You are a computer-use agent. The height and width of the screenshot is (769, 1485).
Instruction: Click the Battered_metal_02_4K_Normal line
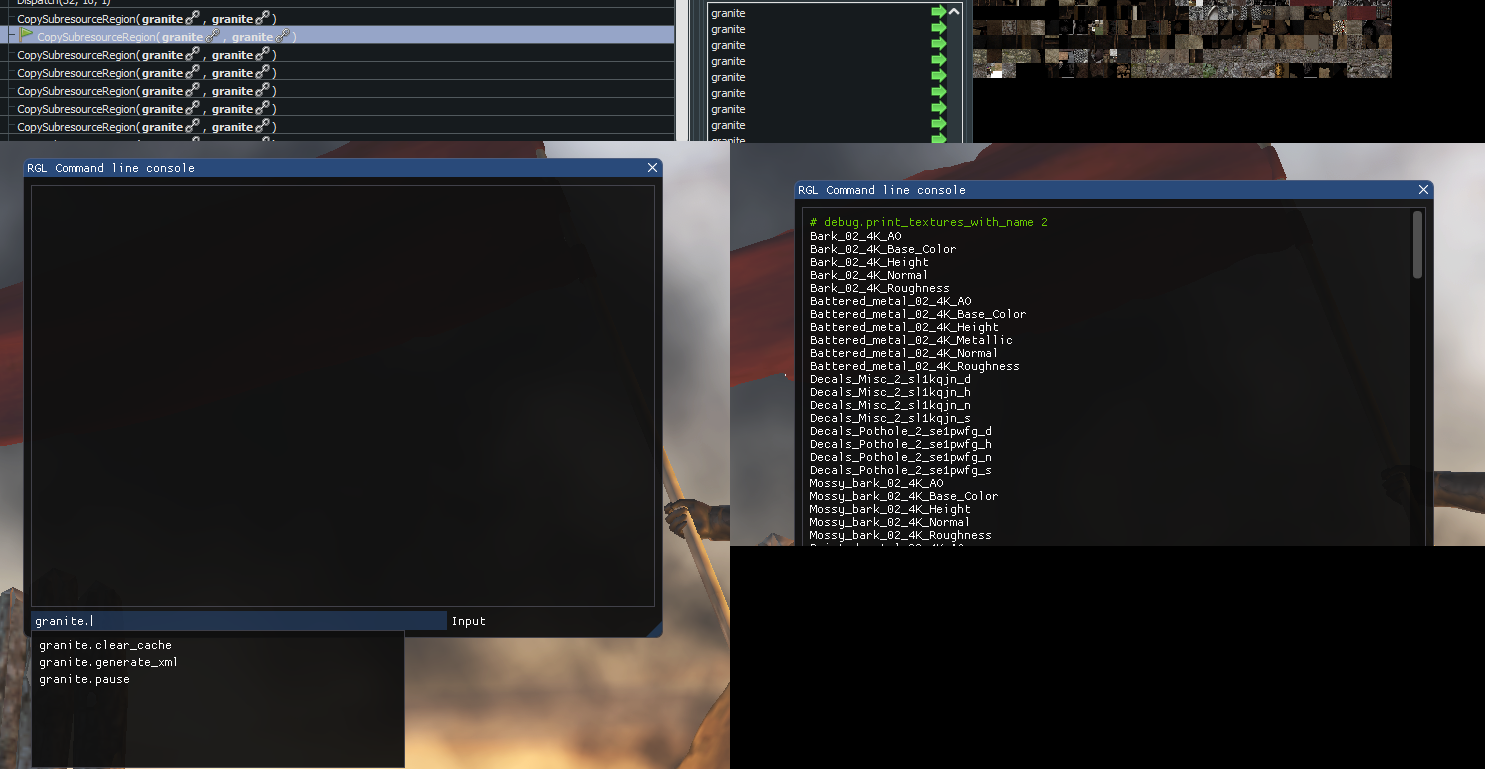pyautogui.click(x=904, y=353)
